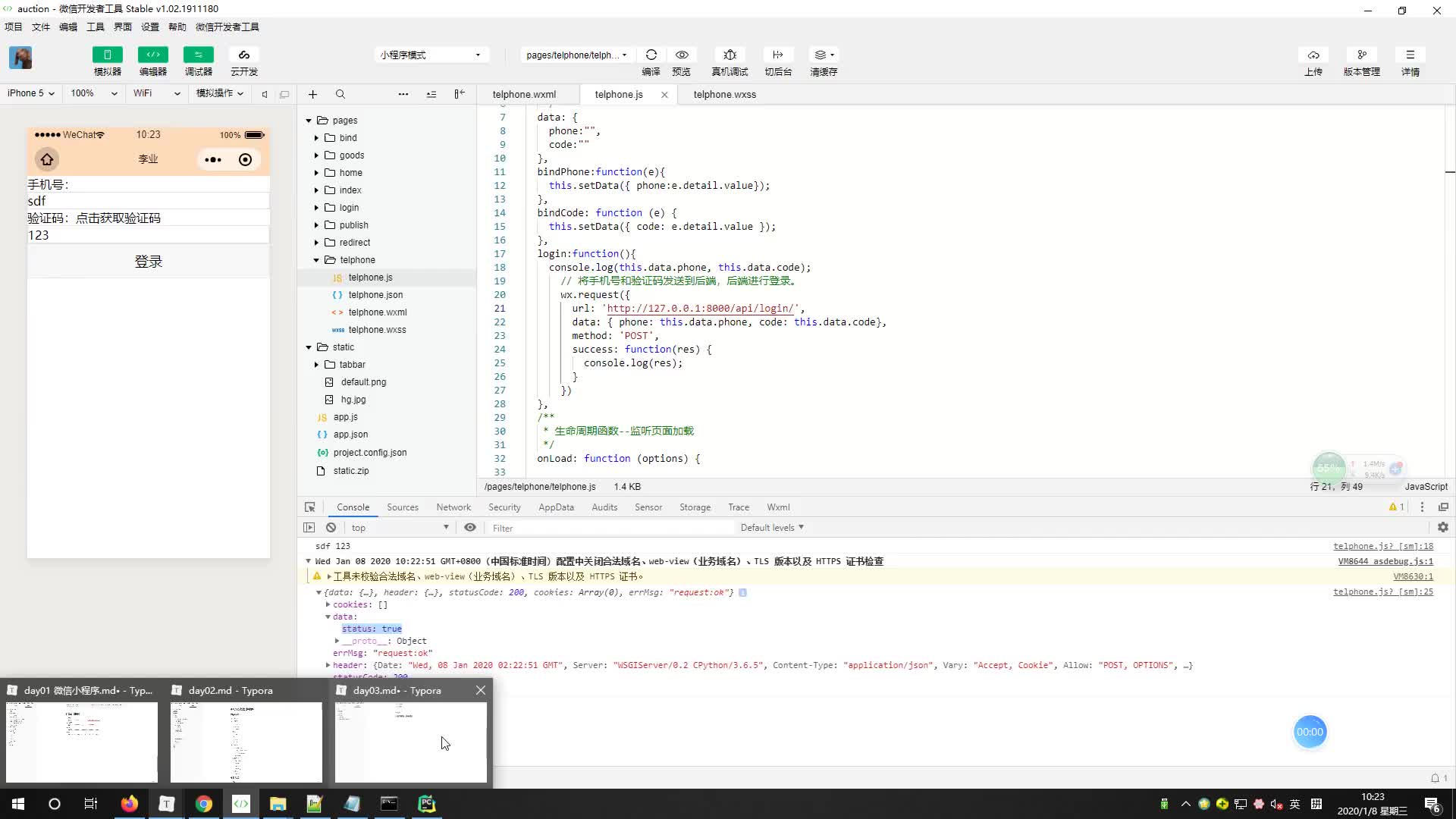
Task: Toggle the eye visibility icon in debugger
Action: click(470, 527)
